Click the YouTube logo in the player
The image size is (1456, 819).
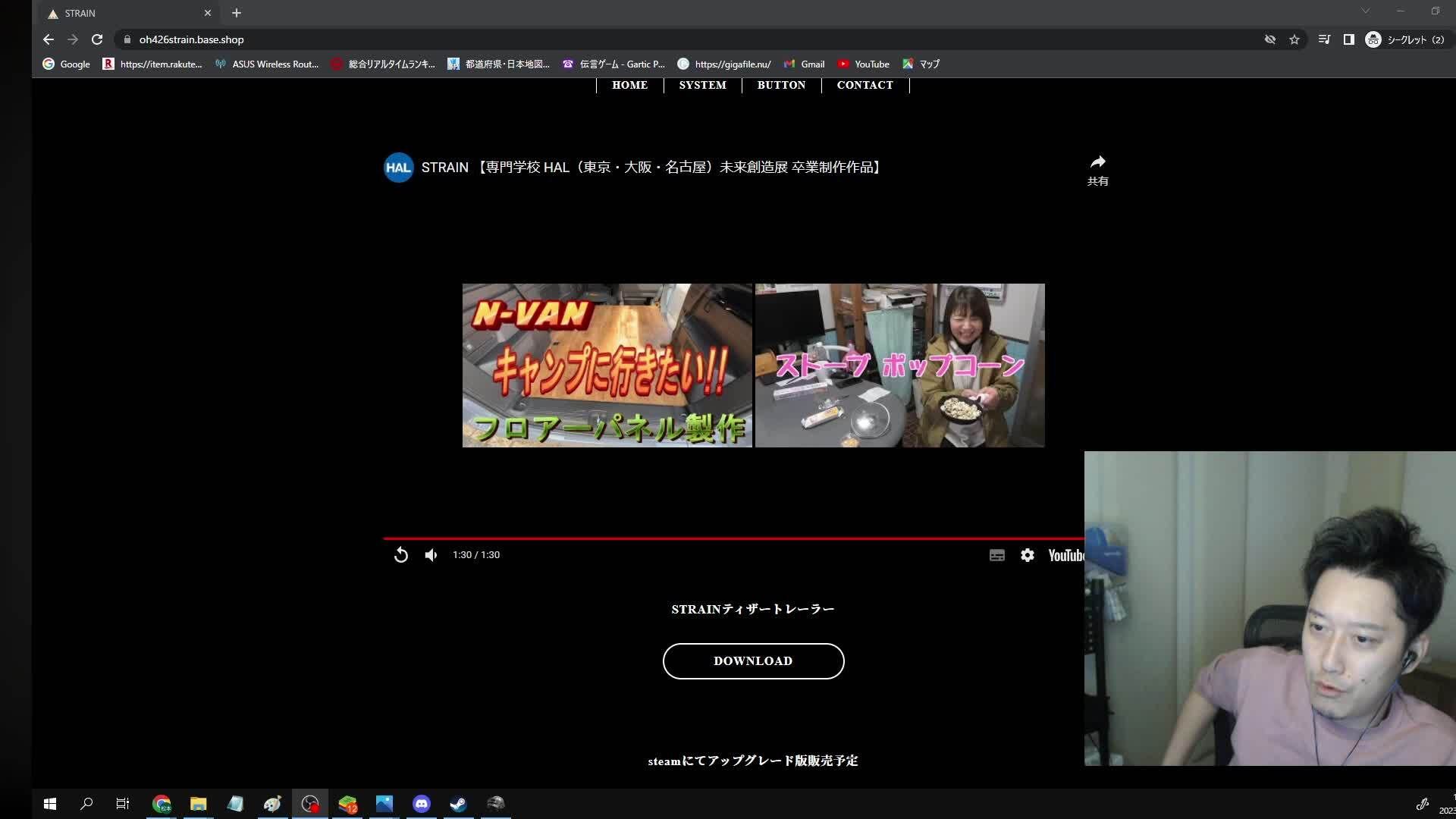1065,554
